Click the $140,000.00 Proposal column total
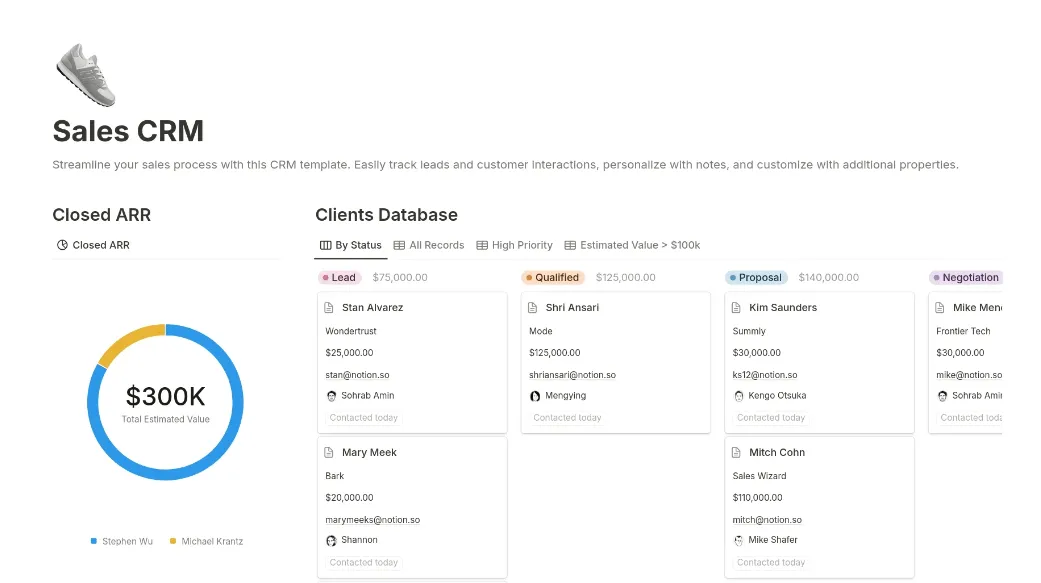 pyautogui.click(x=829, y=278)
